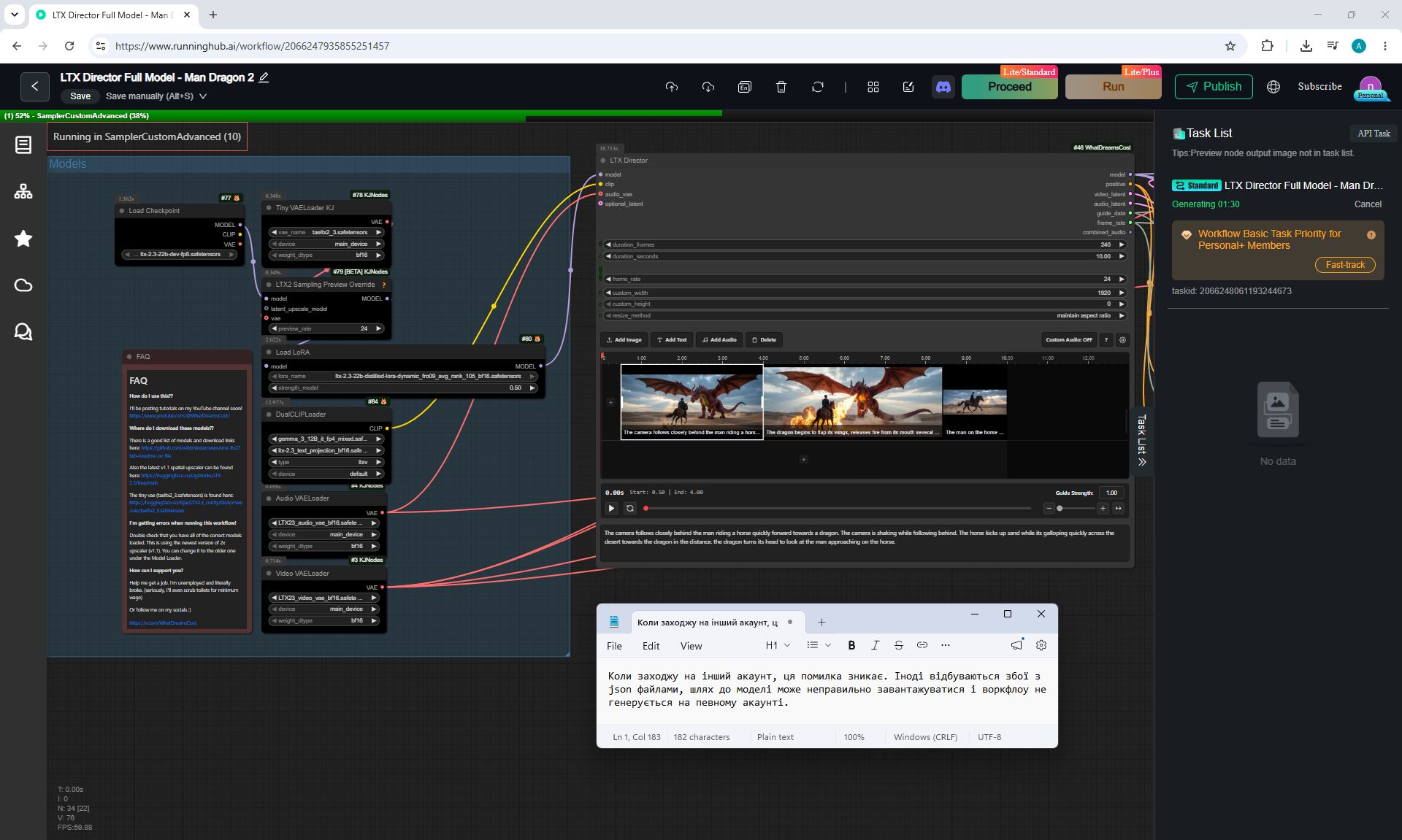
Task: Click the globe language icon
Action: coord(1273,87)
